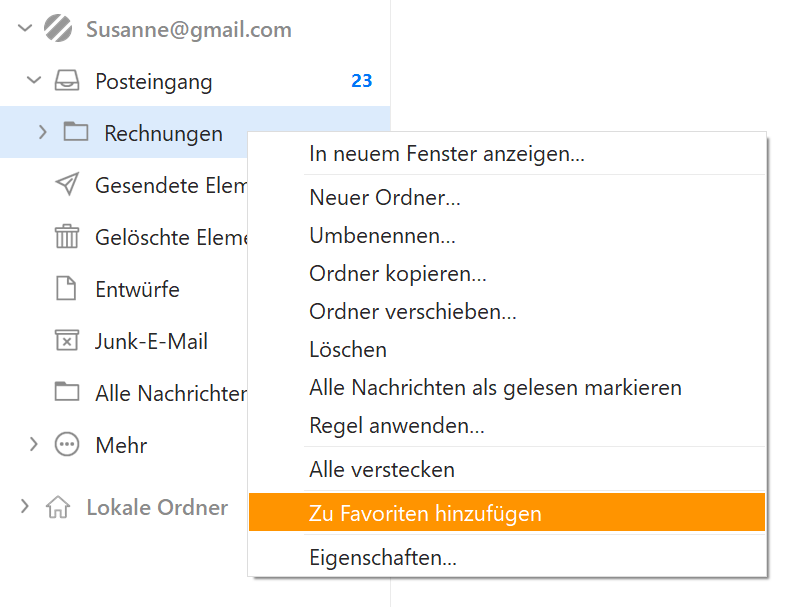Click the Rechnungen folder icon
791x607 pixels.
click(x=76, y=132)
